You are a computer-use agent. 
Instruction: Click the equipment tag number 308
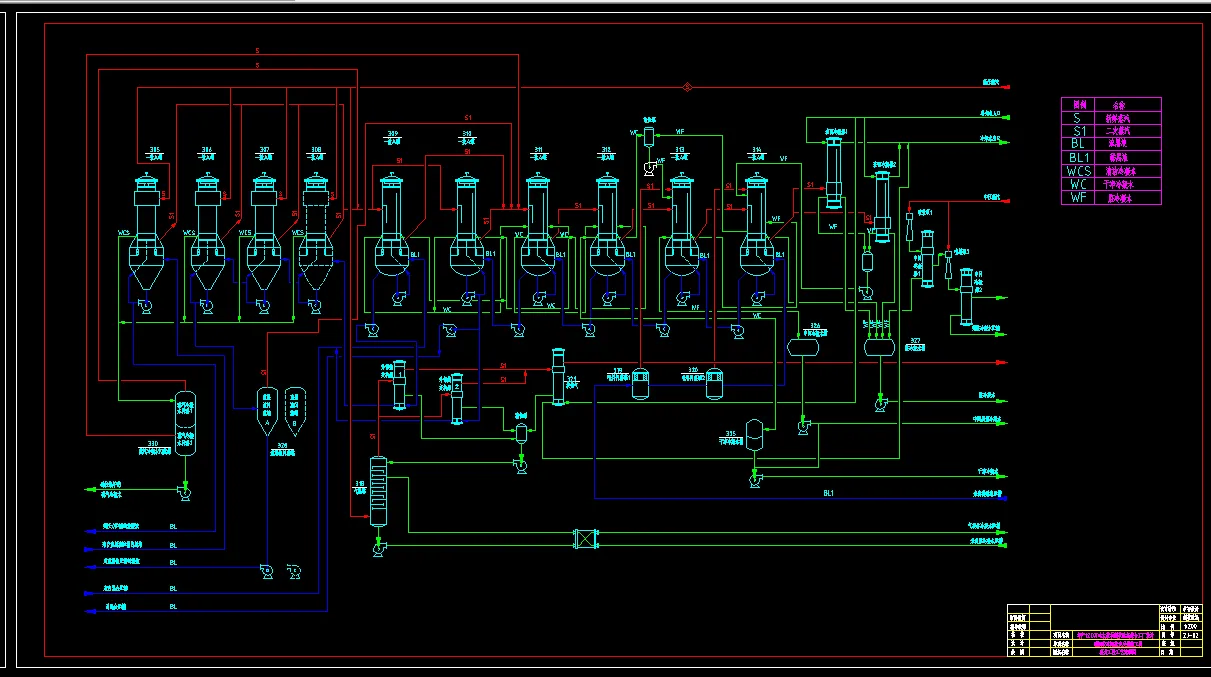point(316,149)
